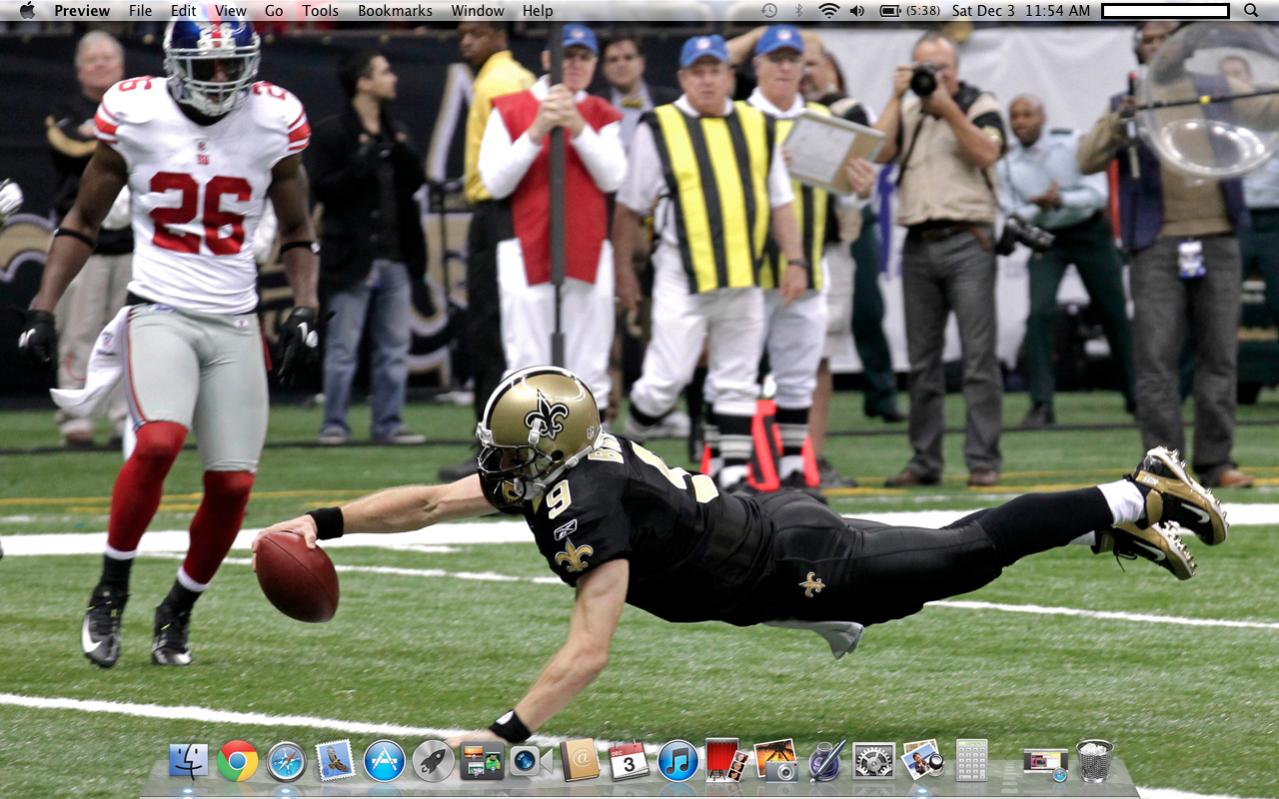The image size is (1279, 799).
Task: Click the battery status (5:38) indicator
Action: tap(909, 10)
